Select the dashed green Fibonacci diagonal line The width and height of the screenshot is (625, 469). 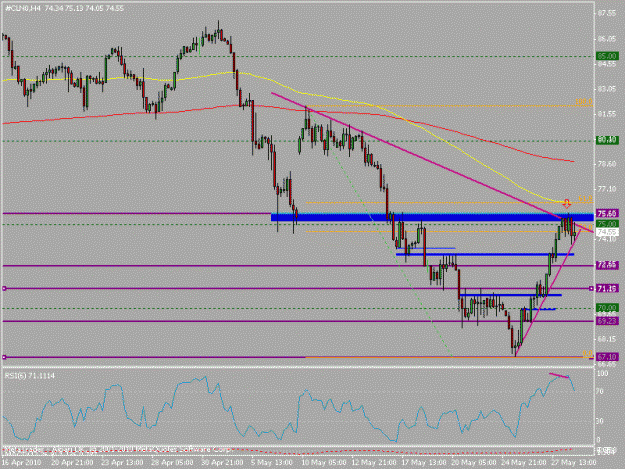[x=379, y=231]
